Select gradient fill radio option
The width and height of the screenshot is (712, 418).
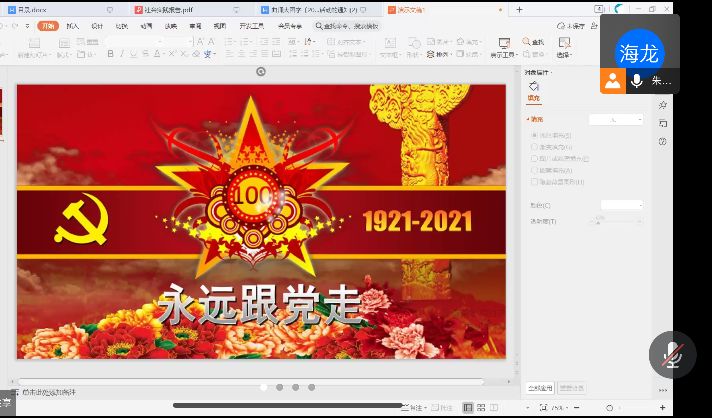[534, 147]
